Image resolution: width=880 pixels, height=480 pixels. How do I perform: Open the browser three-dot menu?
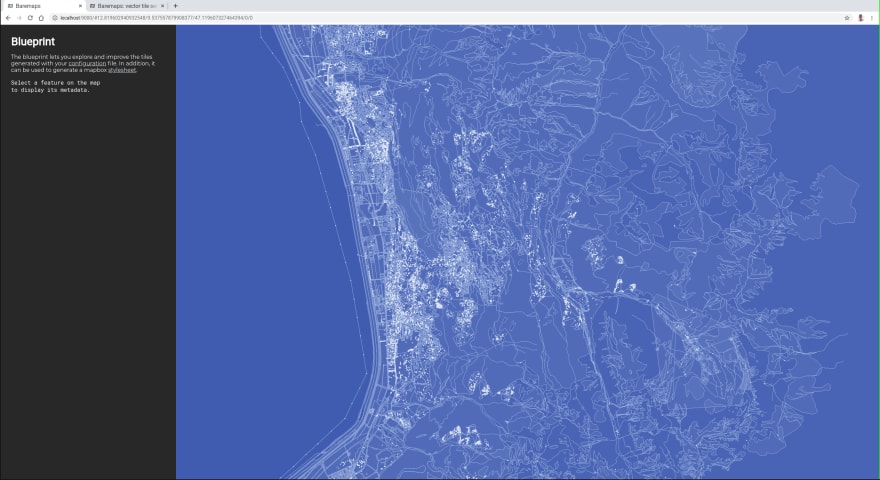coord(872,18)
